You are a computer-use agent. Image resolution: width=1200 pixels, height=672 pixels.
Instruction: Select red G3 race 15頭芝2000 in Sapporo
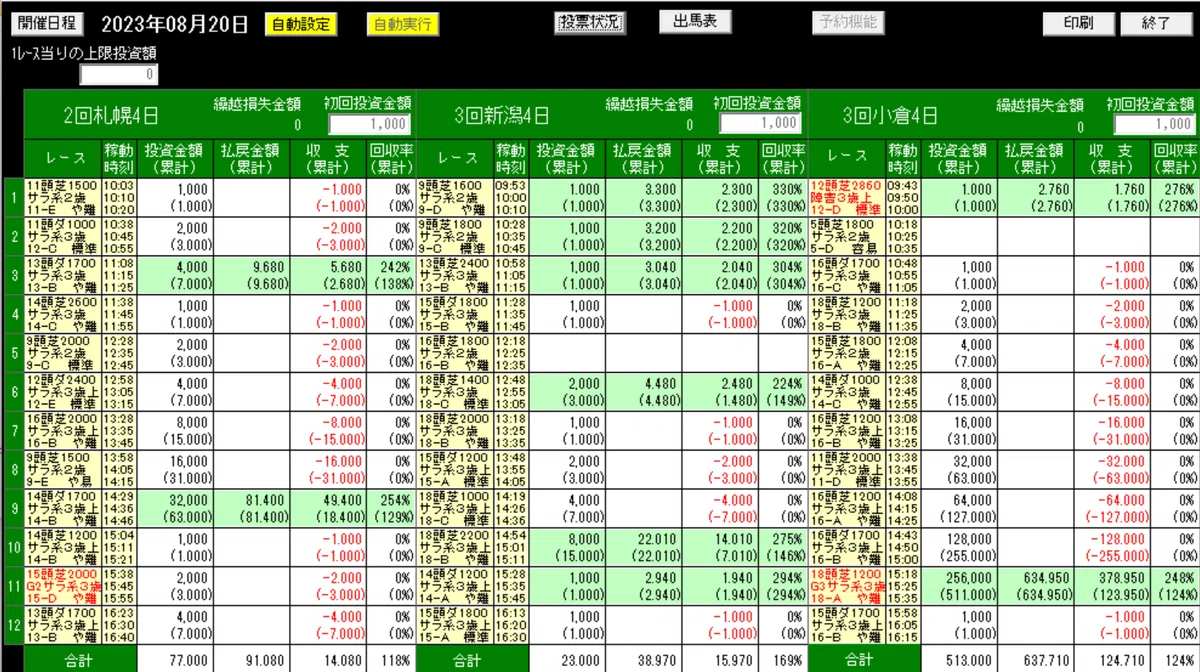point(62,586)
